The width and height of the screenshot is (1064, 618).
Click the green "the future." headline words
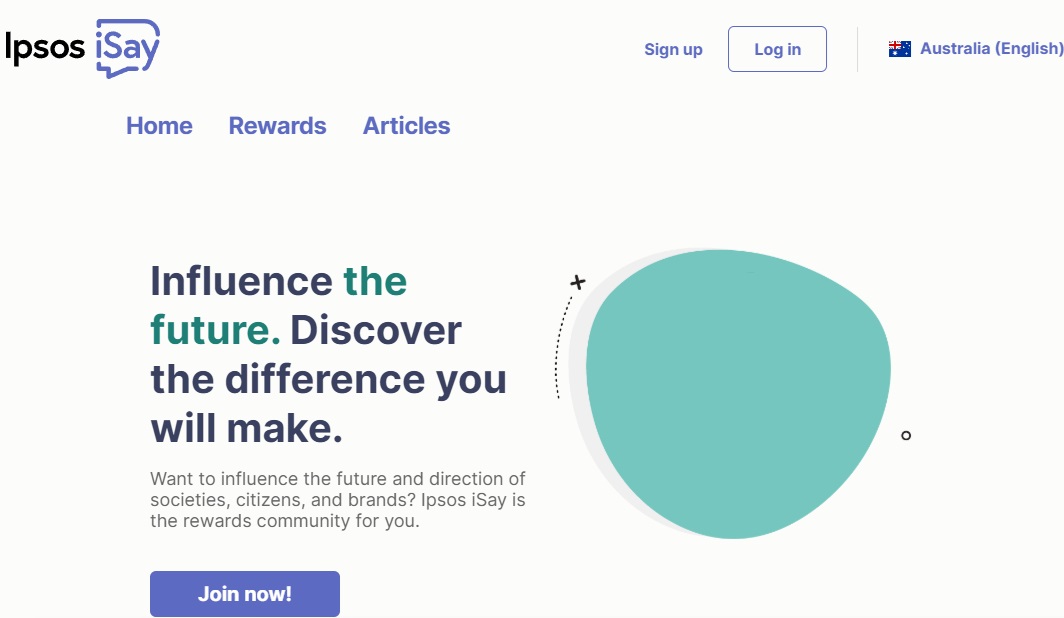pos(215,329)
